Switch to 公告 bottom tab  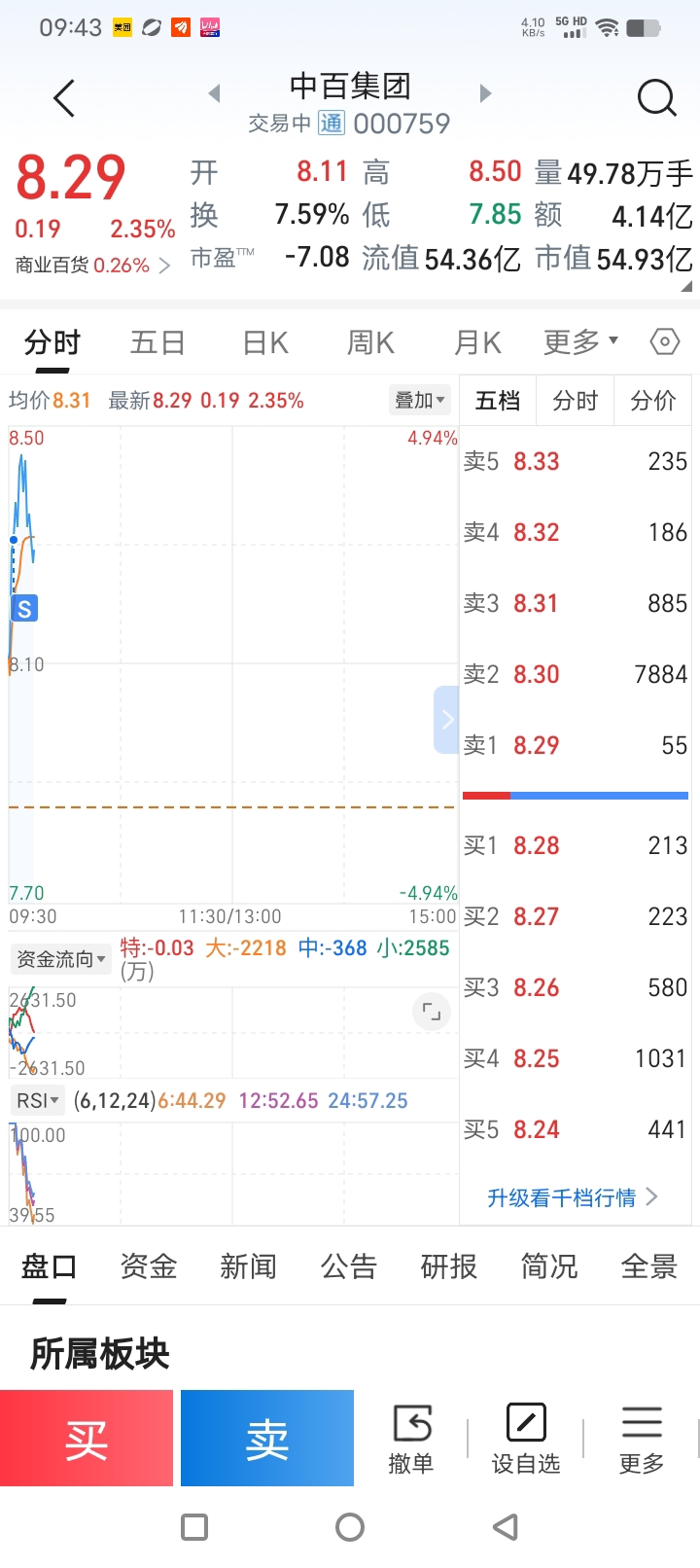pyautogui.click(x=349, y=1266)
